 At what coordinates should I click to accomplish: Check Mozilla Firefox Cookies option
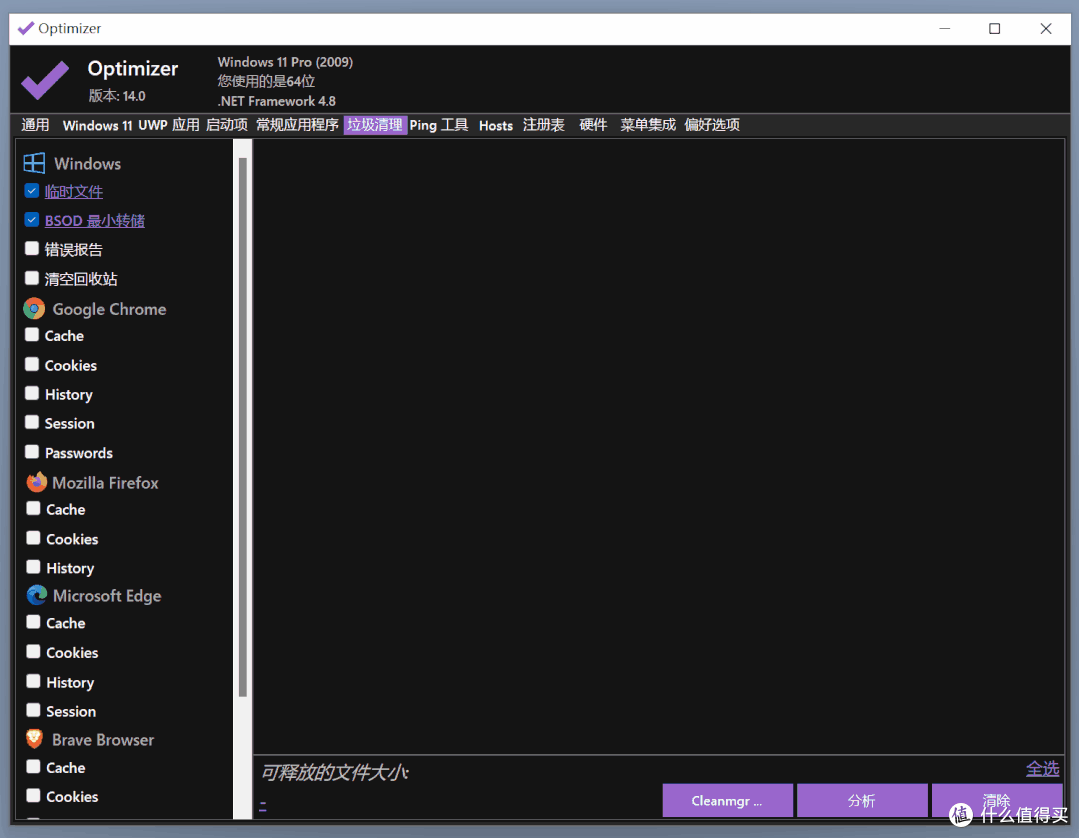(x=33, y=538)
